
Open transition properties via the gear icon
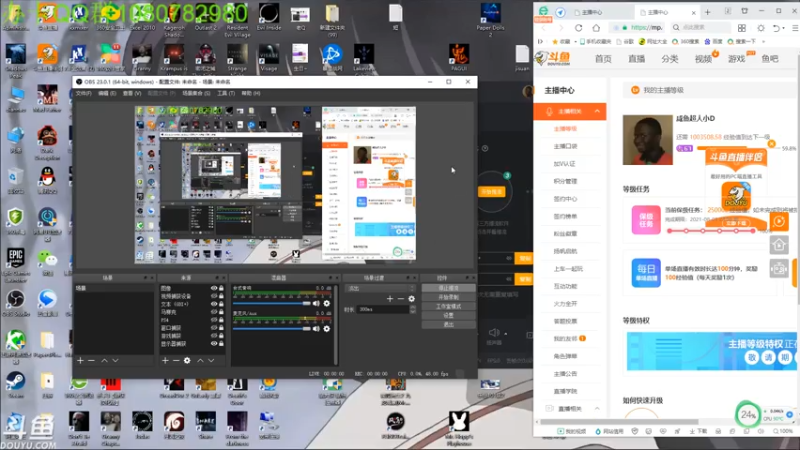click(x=412, y=299)
